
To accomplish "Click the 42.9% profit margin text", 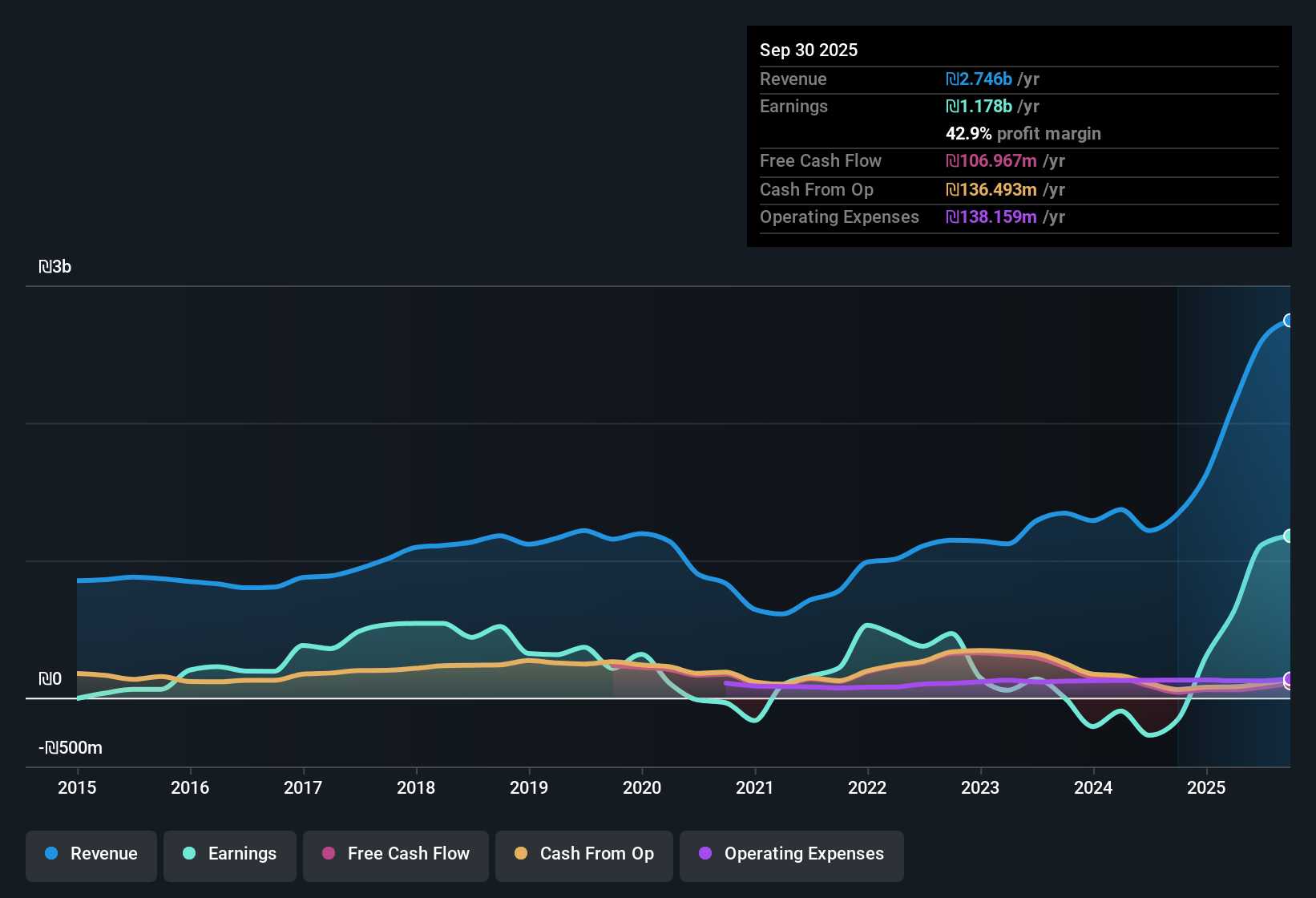I will click(x=1023, y=133).
